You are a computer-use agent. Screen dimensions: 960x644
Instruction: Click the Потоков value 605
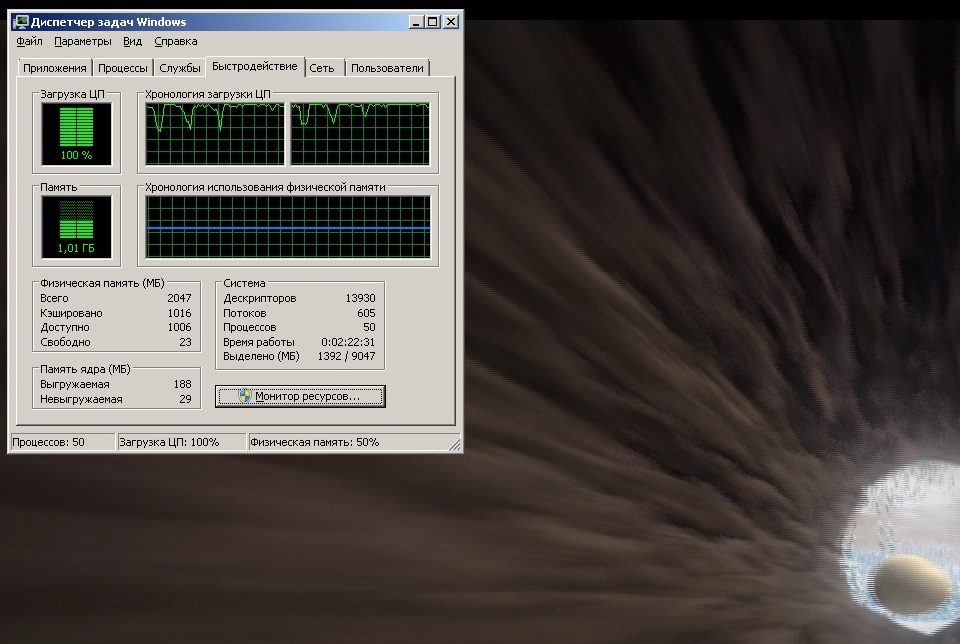coord(366,313)
